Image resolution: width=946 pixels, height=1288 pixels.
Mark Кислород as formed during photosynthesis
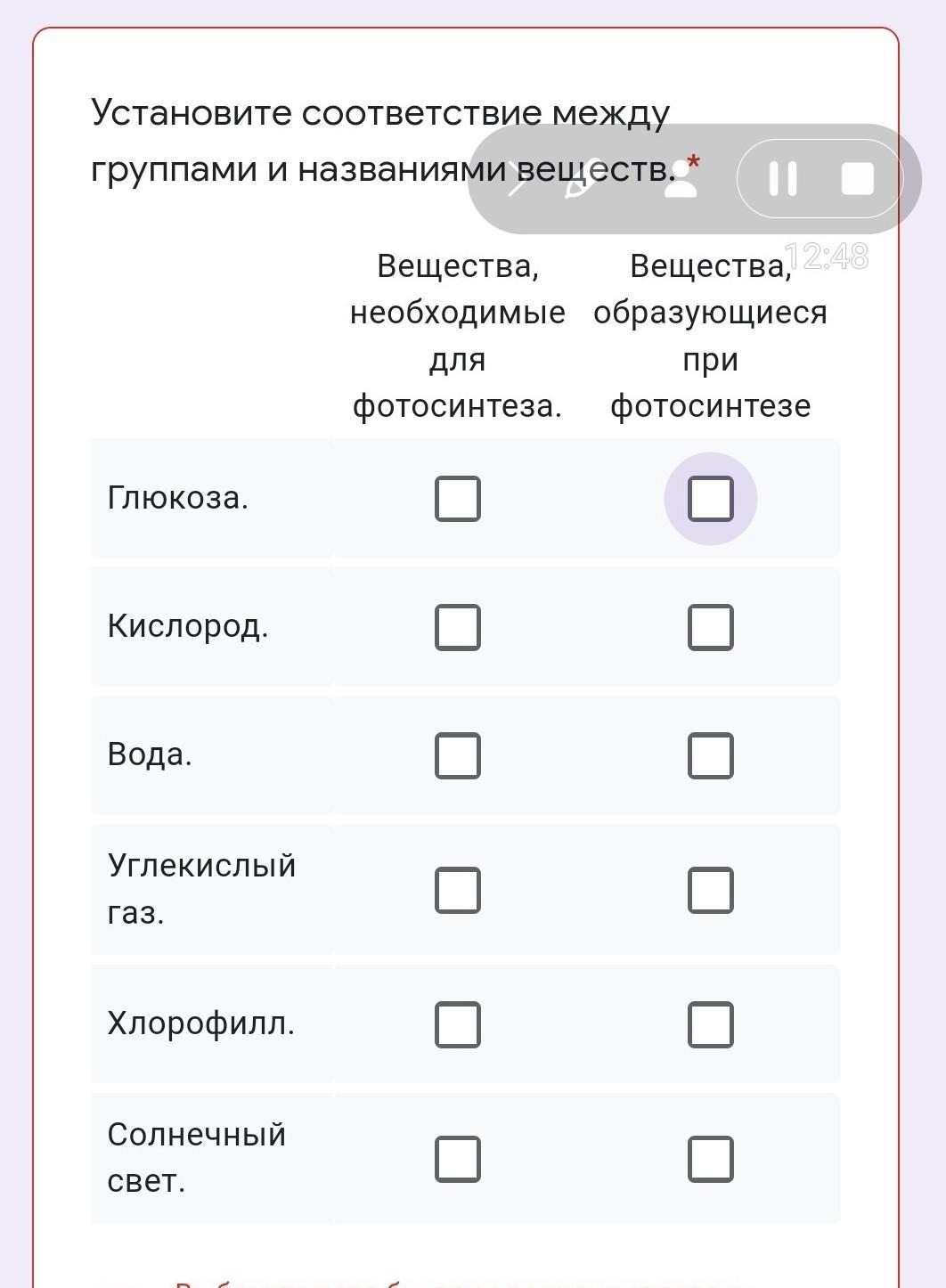coord(710,627)
